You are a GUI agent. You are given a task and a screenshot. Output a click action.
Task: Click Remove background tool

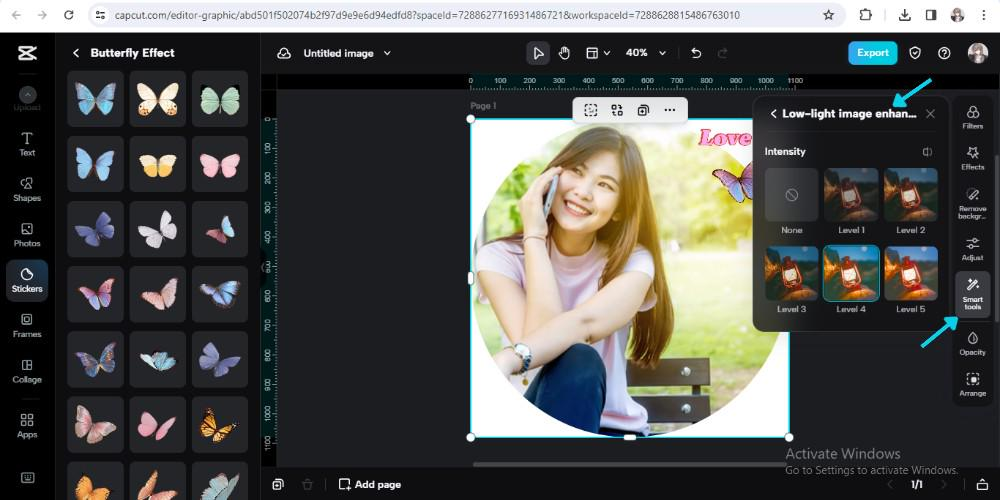pyautogui.click(x=973, y=203)
